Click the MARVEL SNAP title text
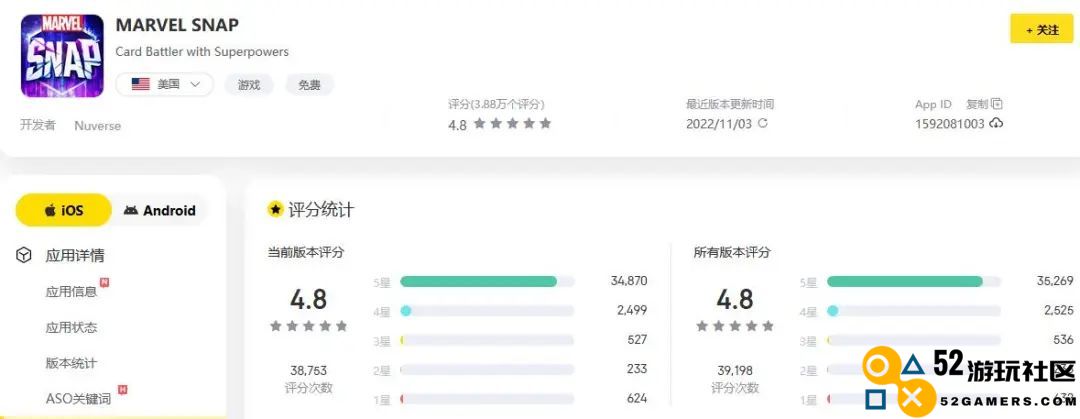Image resolution: width=1080 pixels, height=419 pixels. tap(177, 25)
